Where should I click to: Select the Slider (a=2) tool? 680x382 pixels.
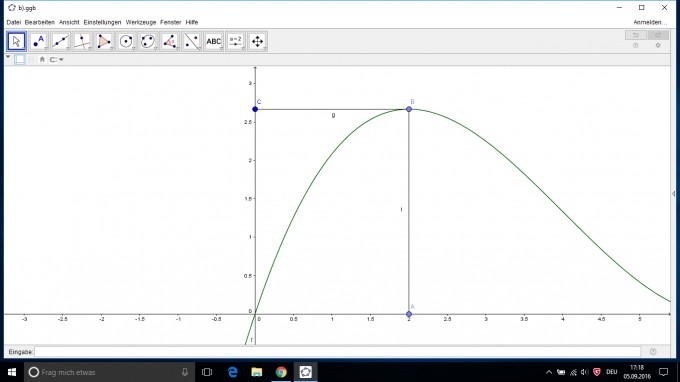tap(235, 42)
